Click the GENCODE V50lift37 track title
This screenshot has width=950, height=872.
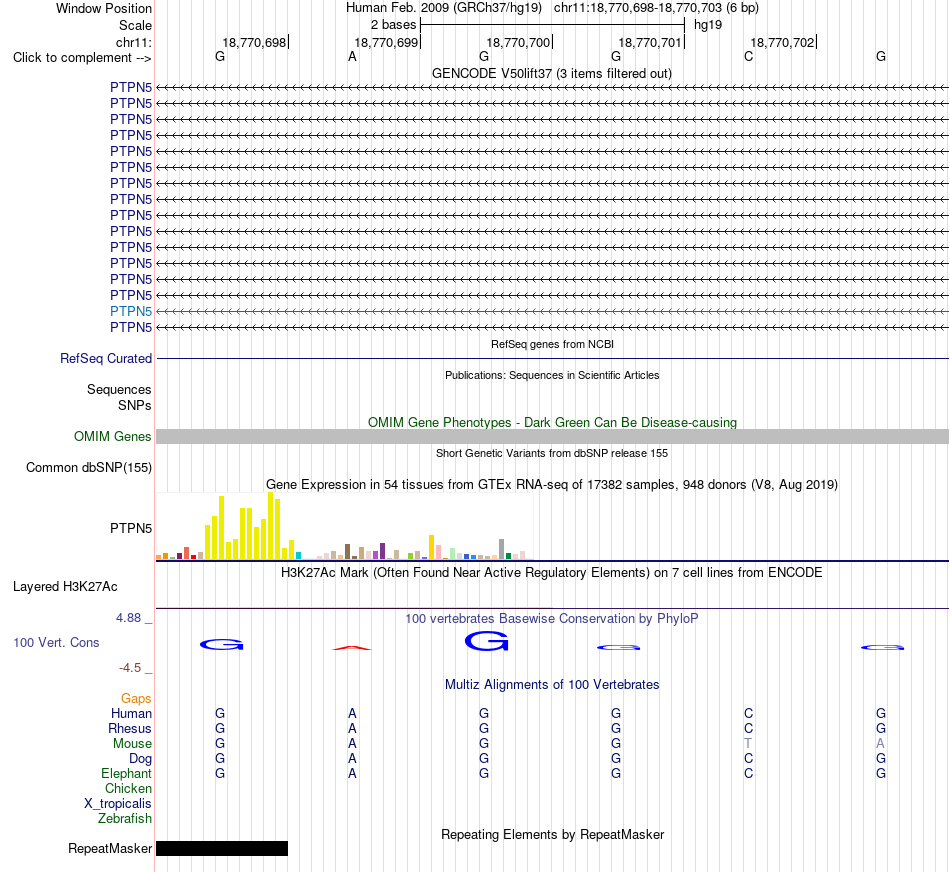(551, 73)
